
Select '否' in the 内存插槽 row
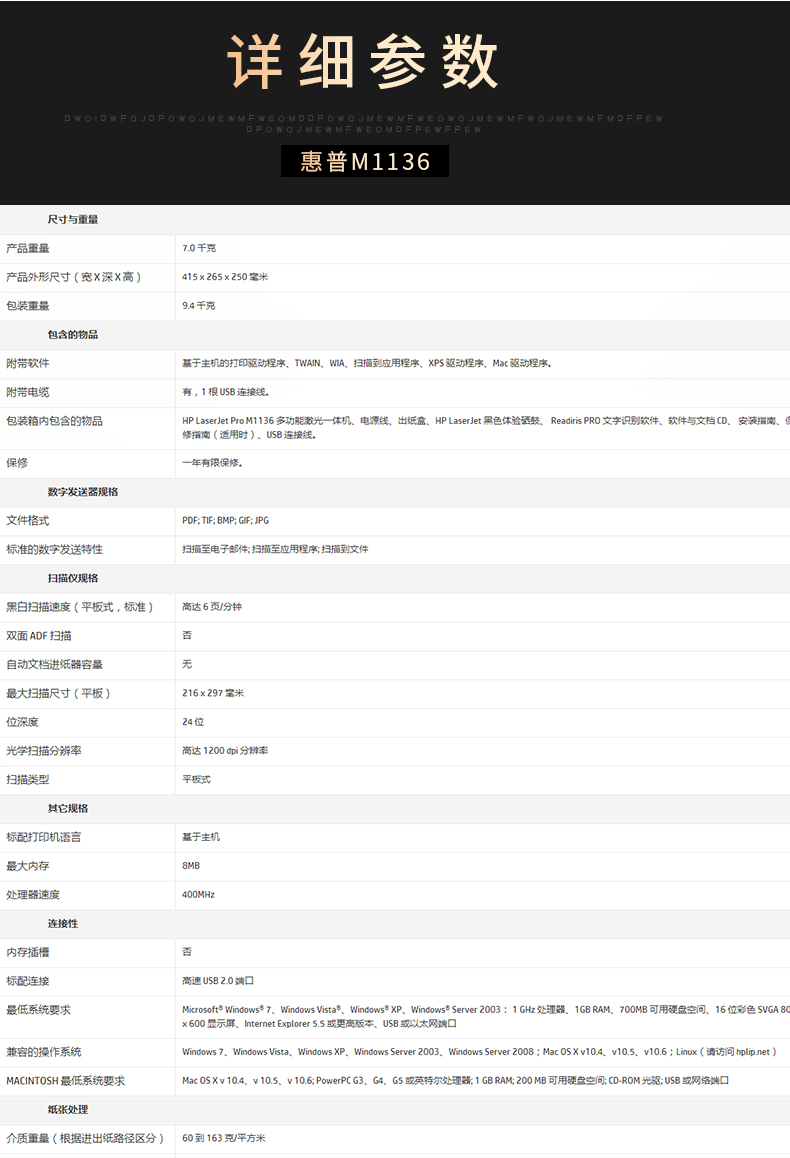(187, 952)
